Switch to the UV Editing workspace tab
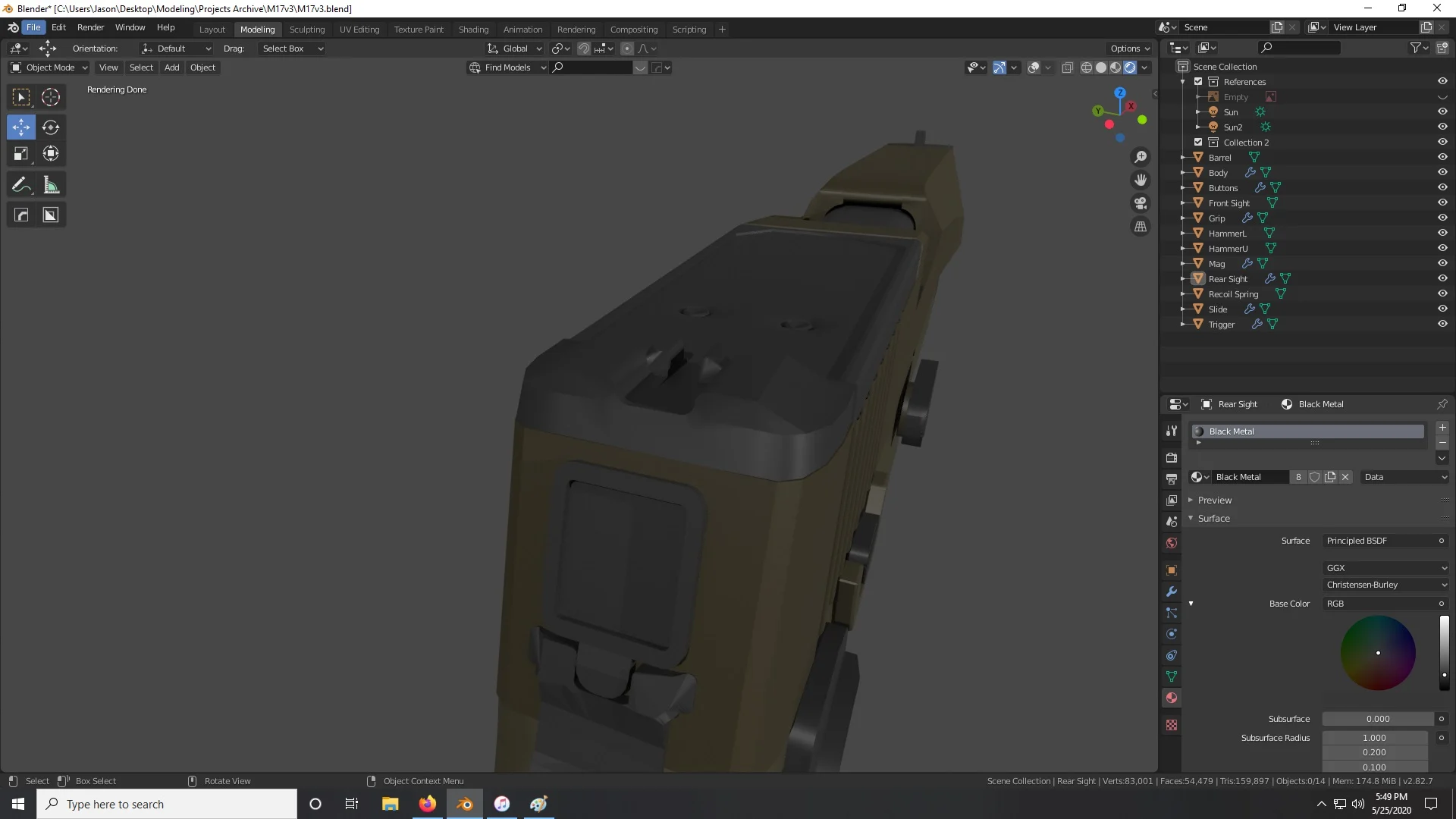This screenshot has width=1456, height=819. [x=359, y=30]
